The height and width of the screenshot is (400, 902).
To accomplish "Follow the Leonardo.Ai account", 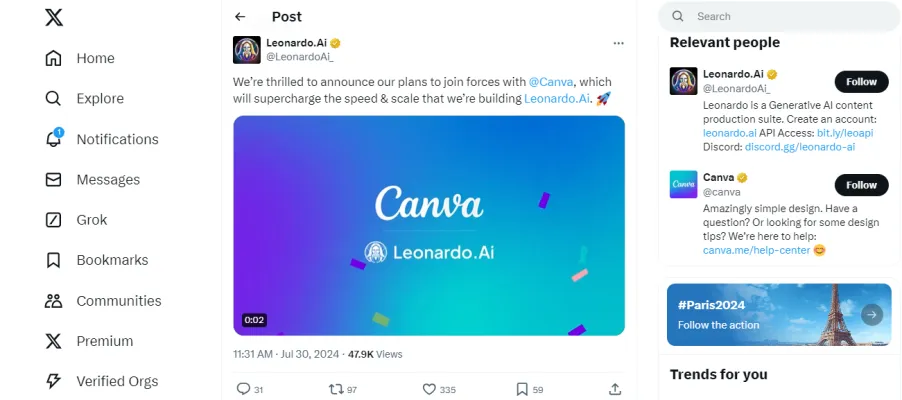I will [x=861, y=82].
